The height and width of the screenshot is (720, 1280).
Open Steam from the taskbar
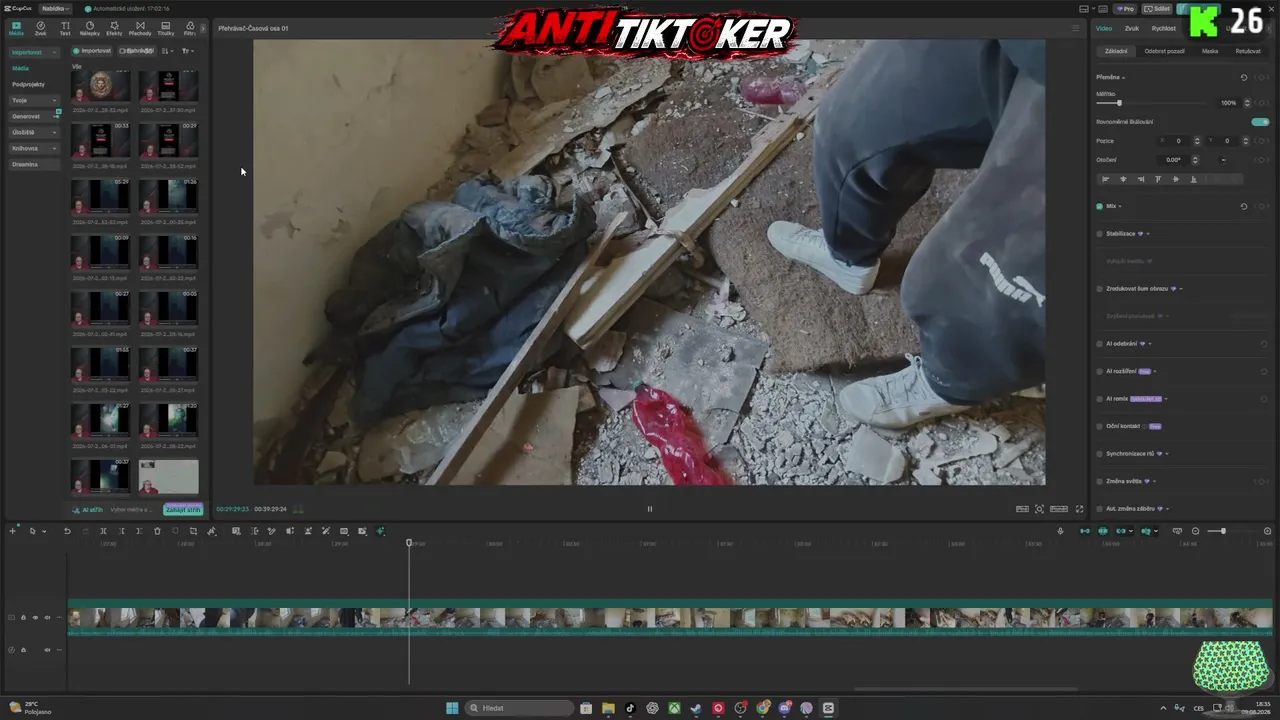click(696, 708)
